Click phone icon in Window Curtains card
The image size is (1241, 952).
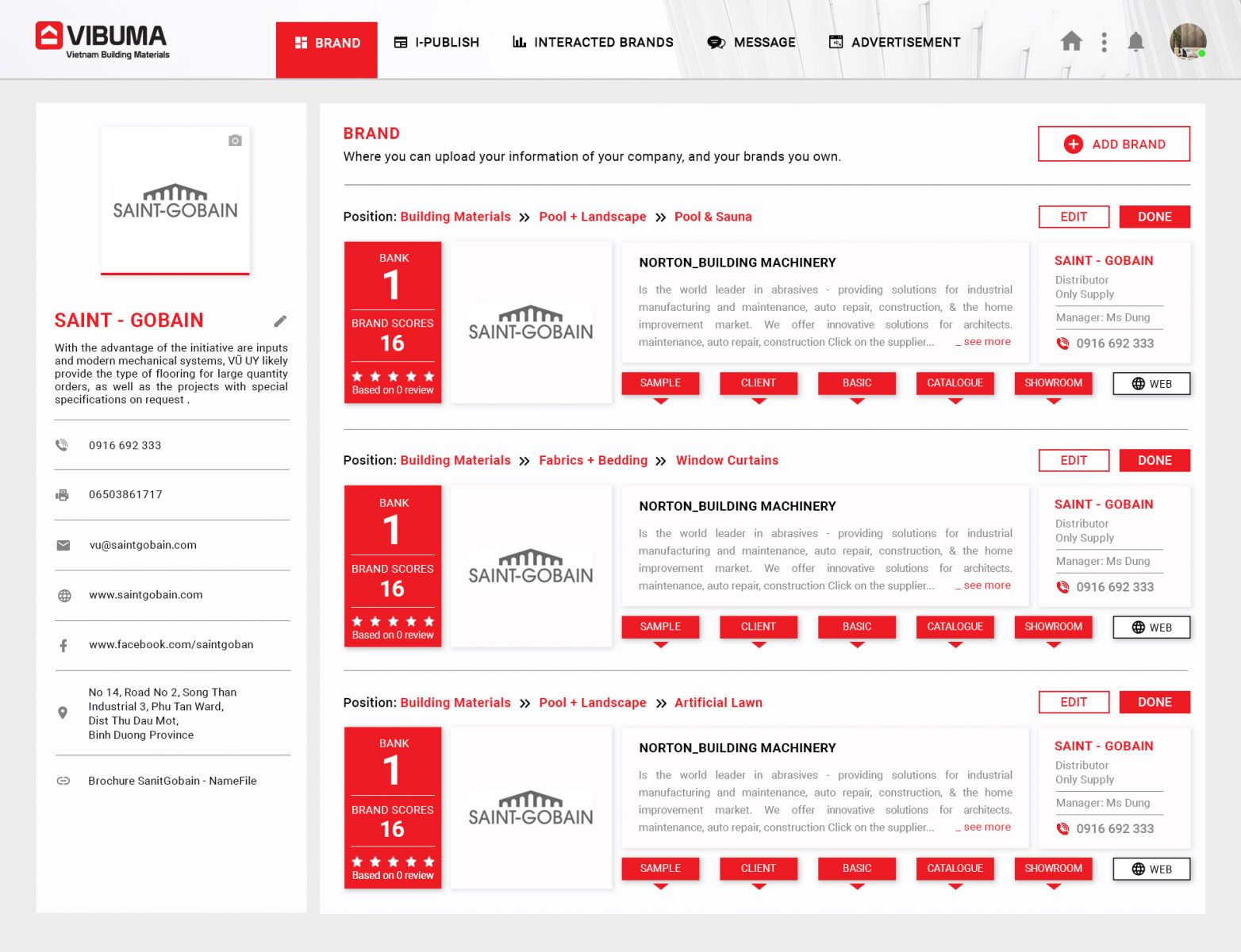[1062, 587]
